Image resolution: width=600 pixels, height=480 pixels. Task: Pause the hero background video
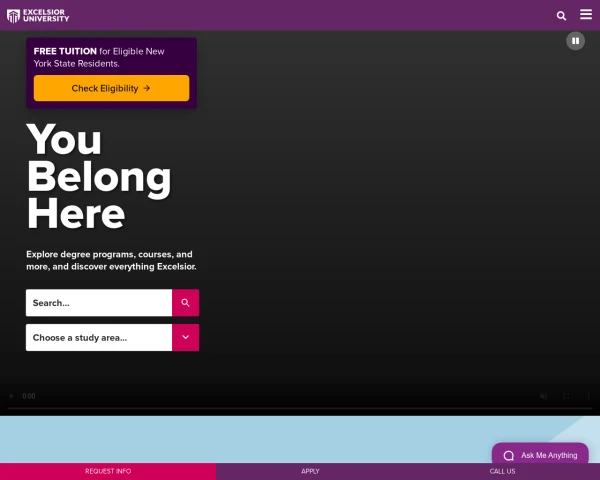(575, 41)
